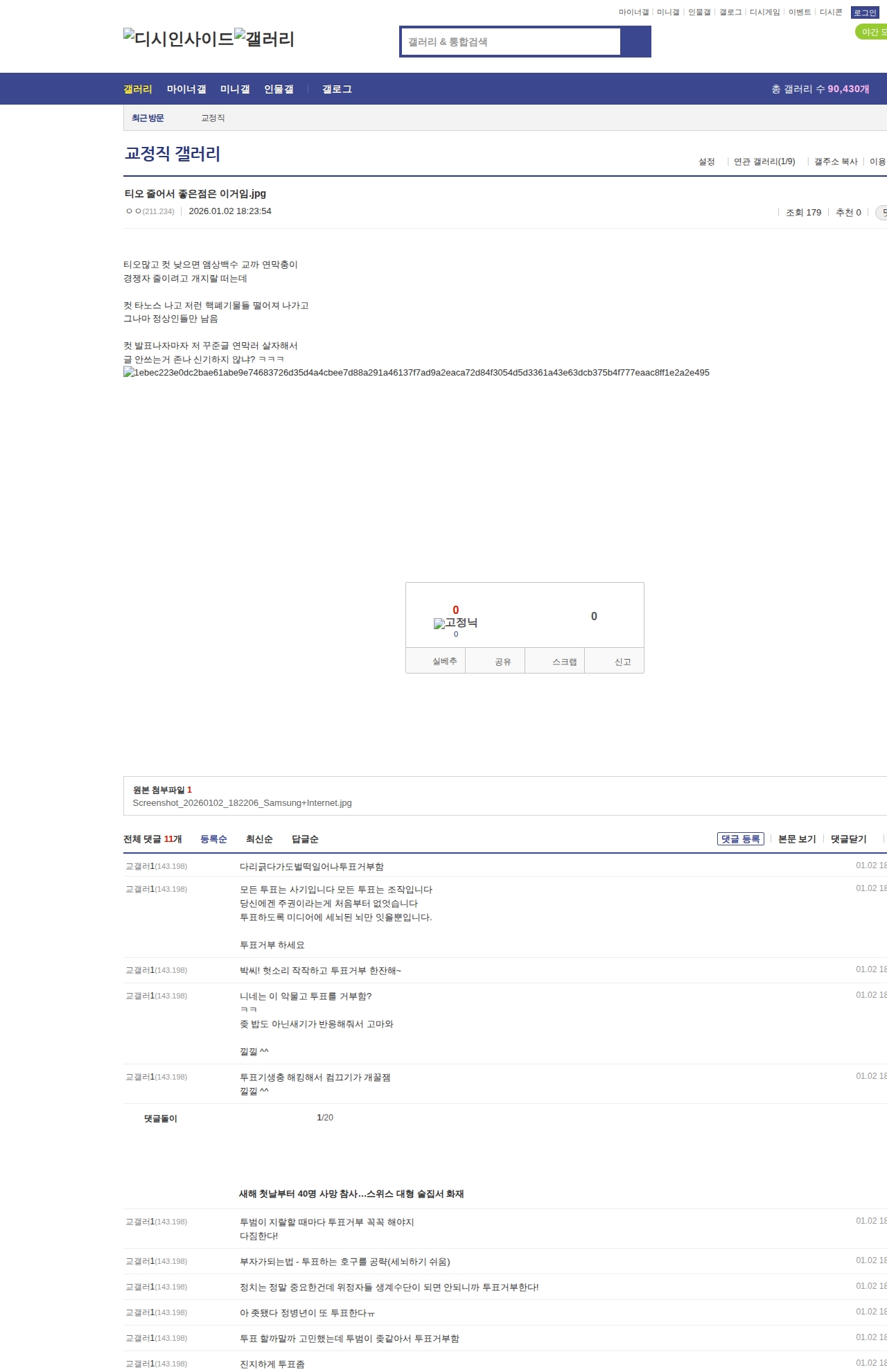Open 미니갤 in the top utility links
This screenshot has height=1372, width=887.
tap(668, 12)
